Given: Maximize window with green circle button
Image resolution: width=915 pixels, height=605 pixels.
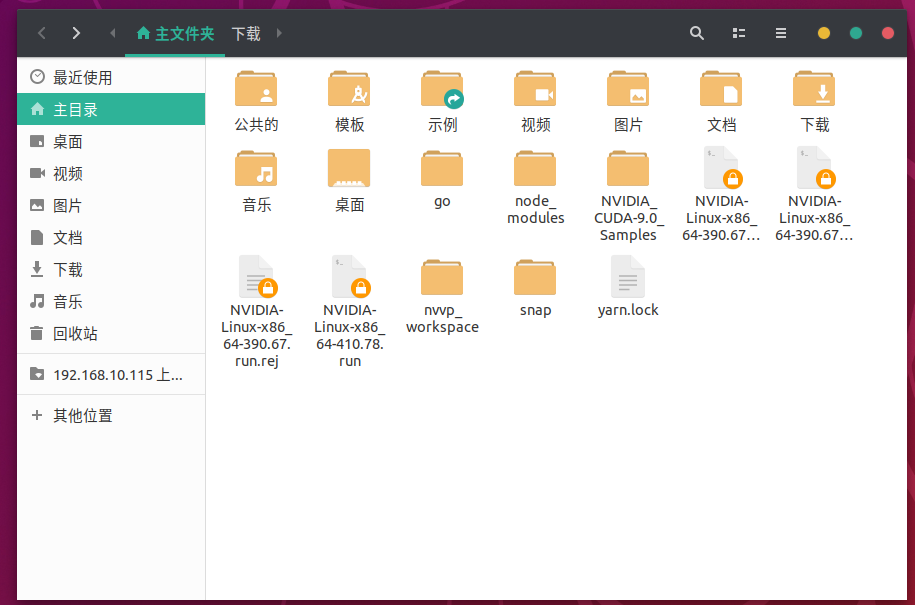Looking at the screenshot, I should click(856, 33).
